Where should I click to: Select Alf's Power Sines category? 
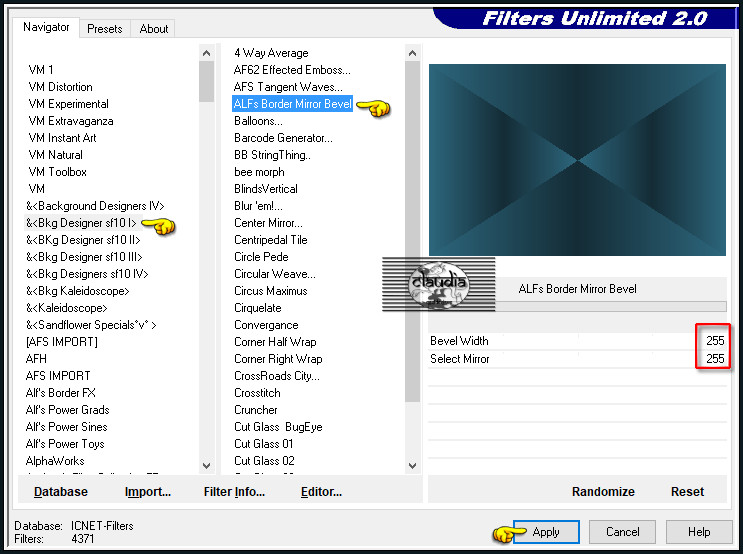click(x=66, y=427)
